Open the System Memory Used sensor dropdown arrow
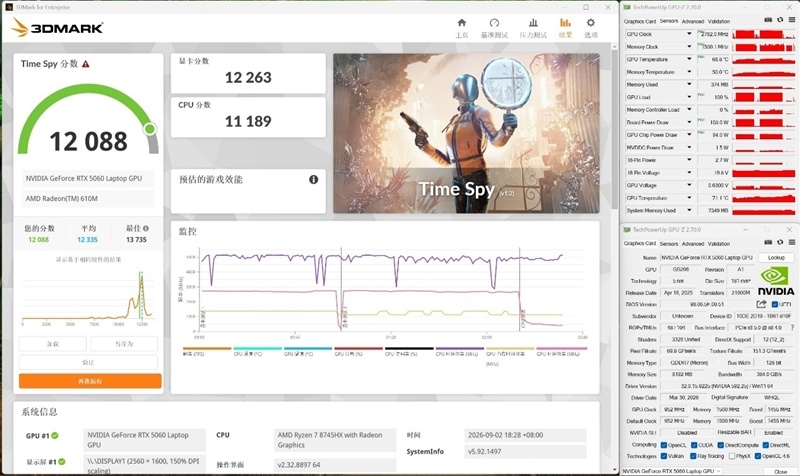 [x=689, y=210]
